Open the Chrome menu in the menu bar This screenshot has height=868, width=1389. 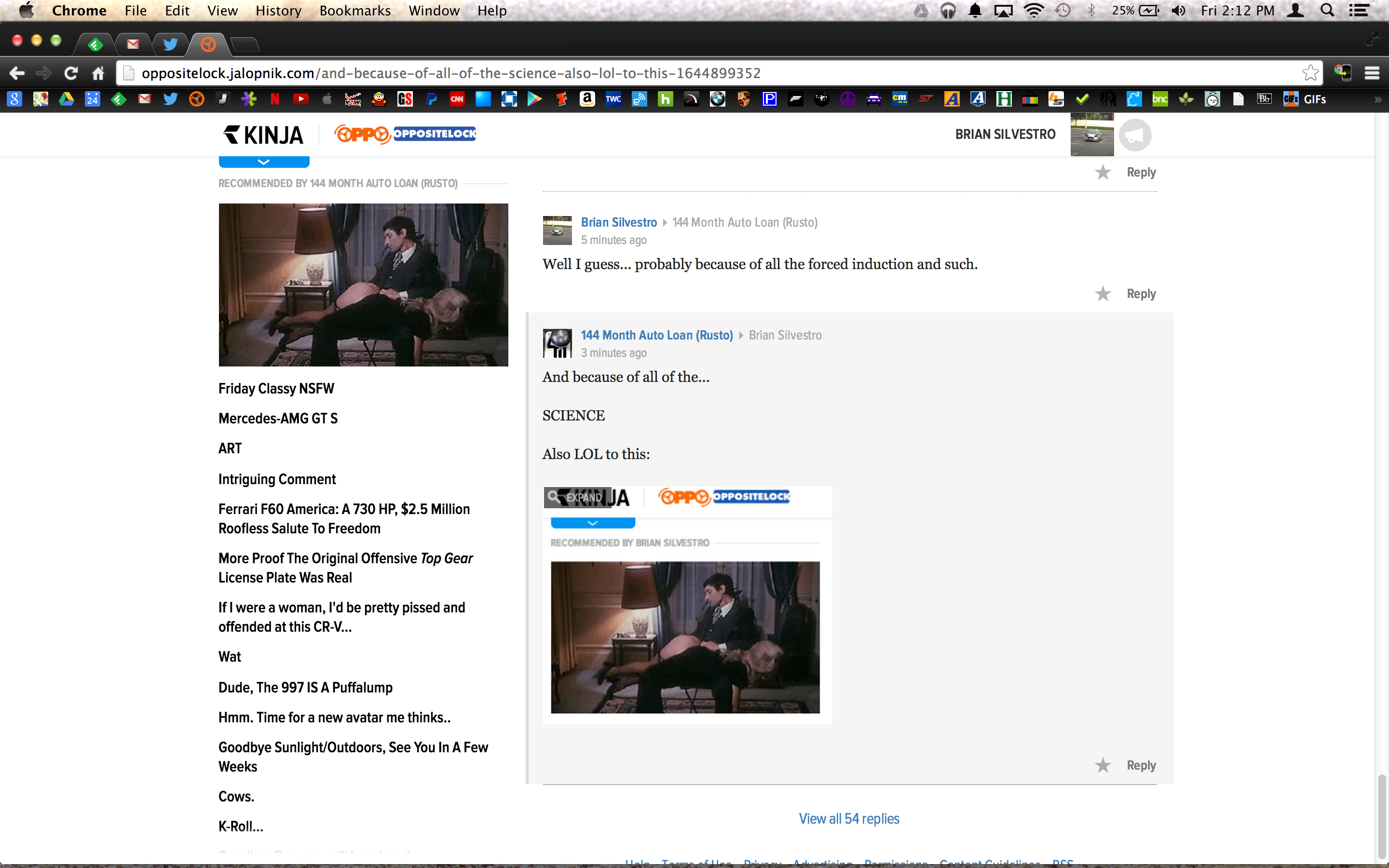click(79, 10)
